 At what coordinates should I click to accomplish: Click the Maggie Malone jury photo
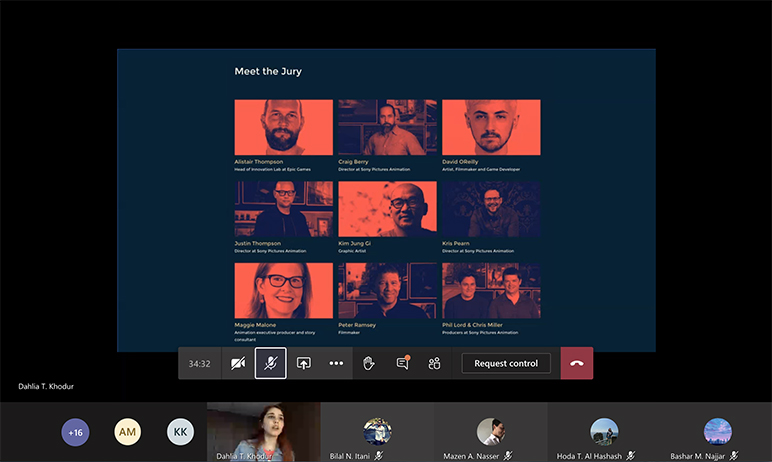coord(284,291)
